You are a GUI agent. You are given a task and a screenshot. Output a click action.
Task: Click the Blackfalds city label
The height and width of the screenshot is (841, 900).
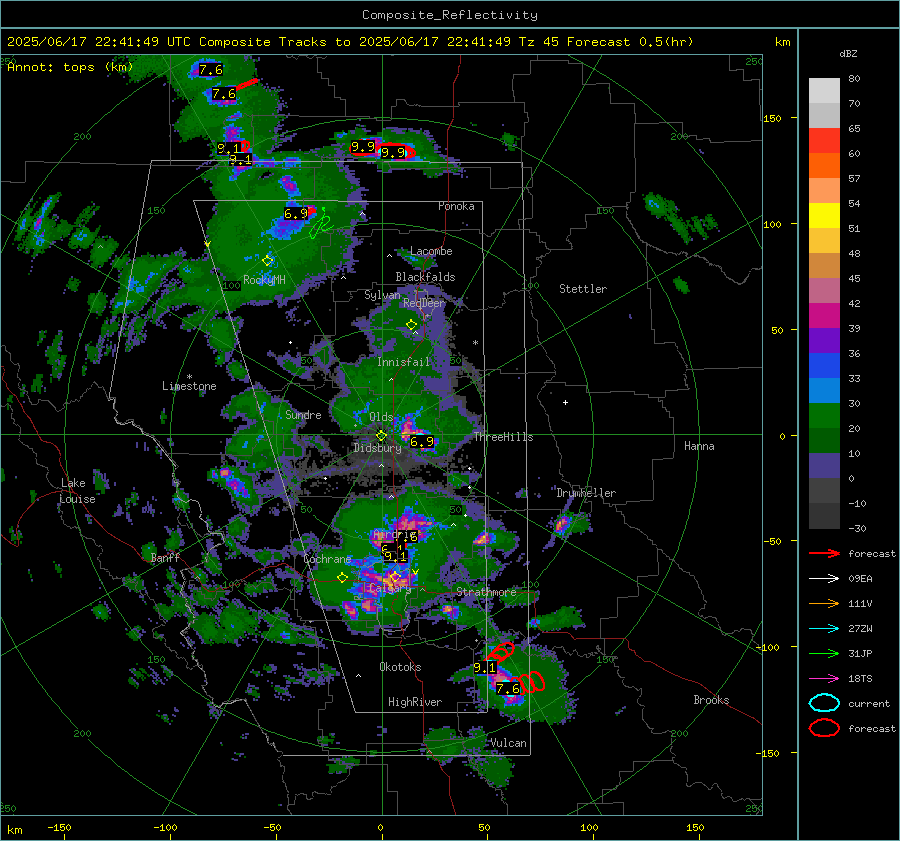pos(425,277)
